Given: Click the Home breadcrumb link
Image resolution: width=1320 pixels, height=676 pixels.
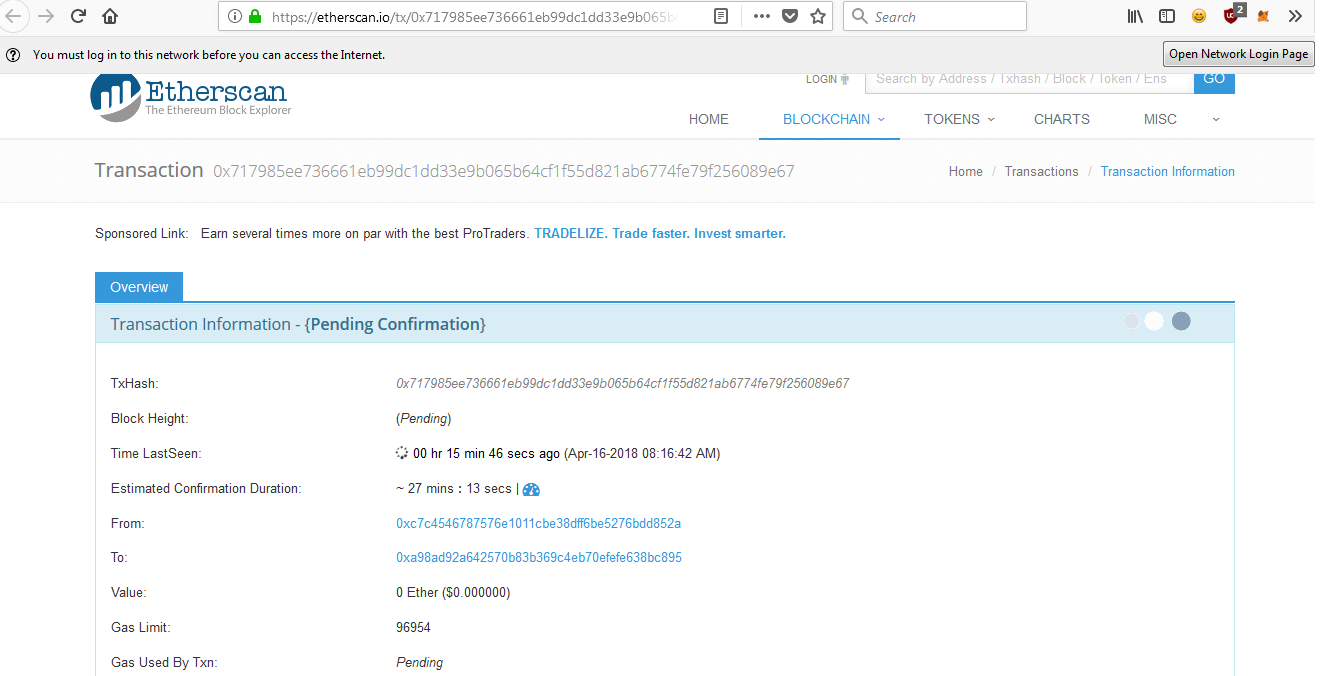Looking at the screenshot, I should [966, 172].
